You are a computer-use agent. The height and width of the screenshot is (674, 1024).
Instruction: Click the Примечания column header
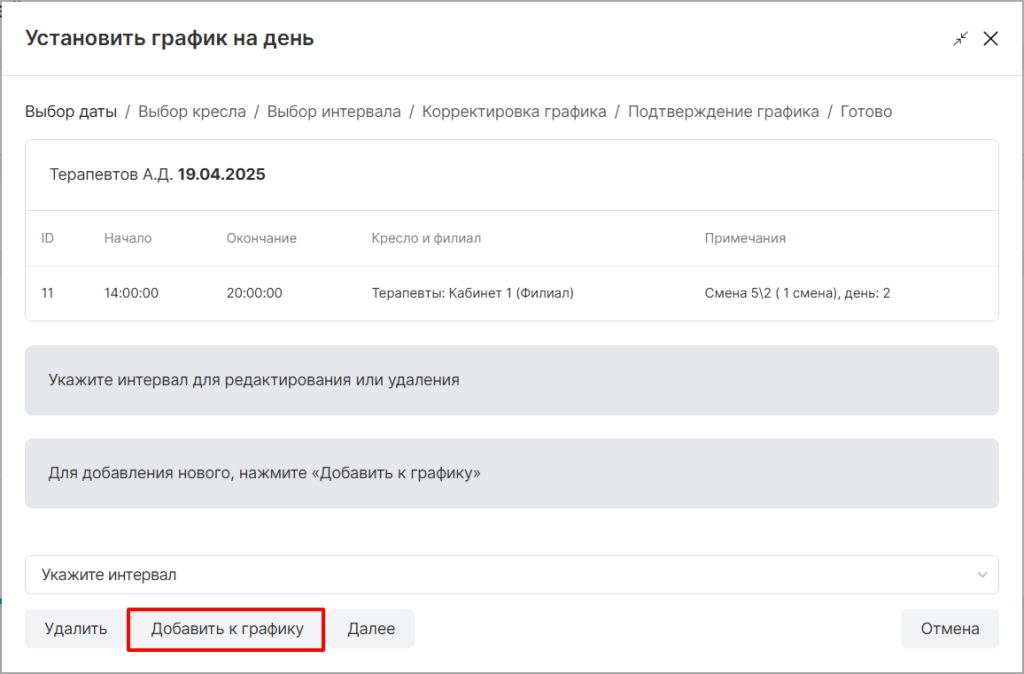(745, 238)
